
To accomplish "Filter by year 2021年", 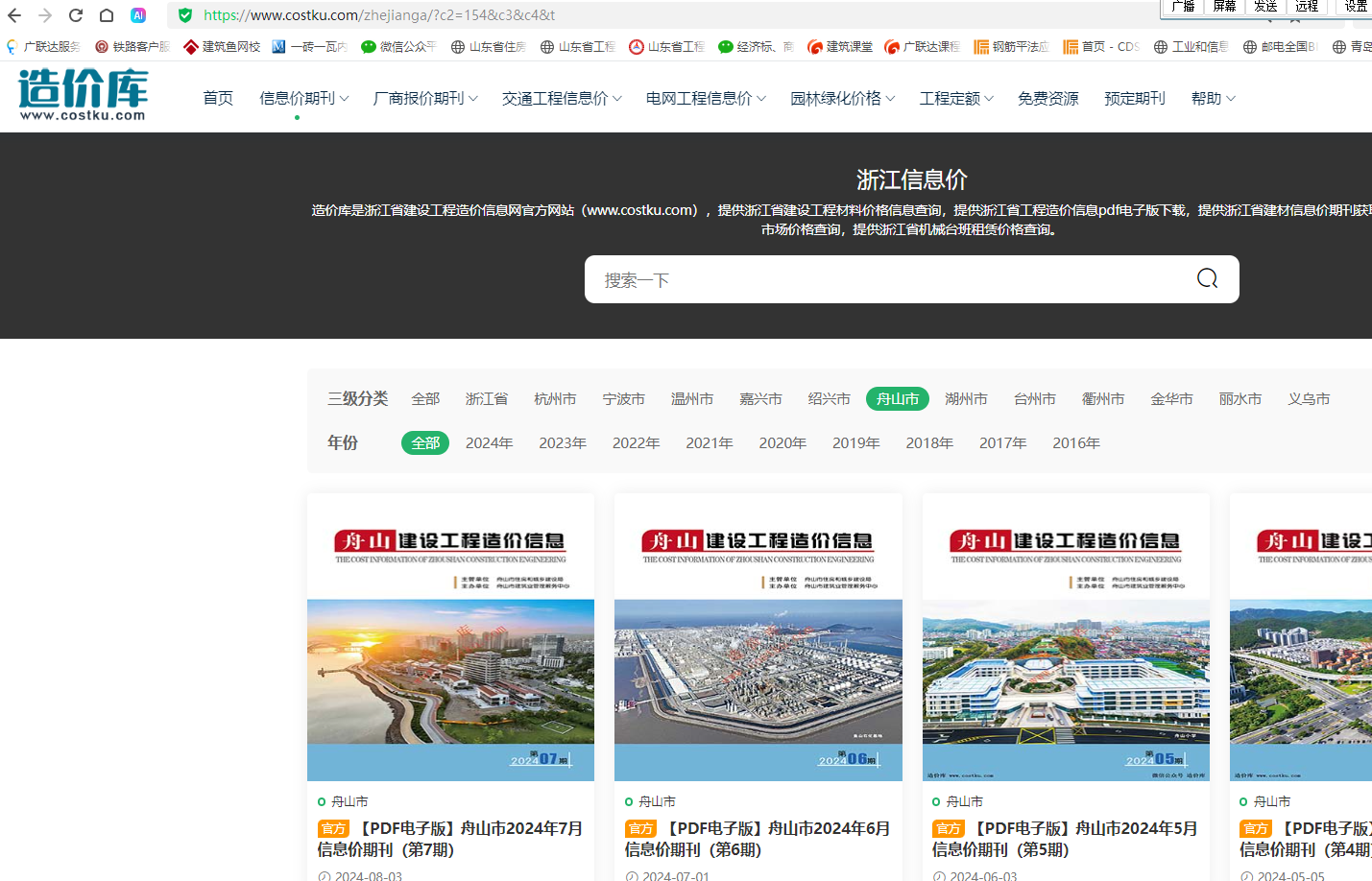I will click(710, 442).
